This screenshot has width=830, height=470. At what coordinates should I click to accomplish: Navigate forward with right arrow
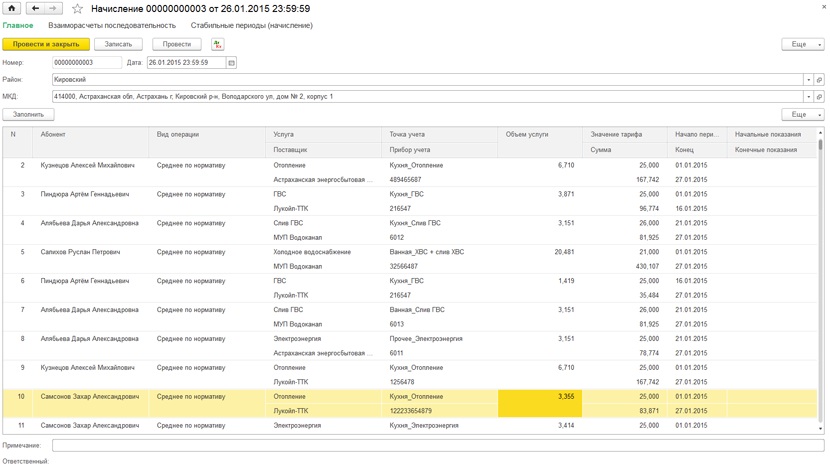coord(53,8)
